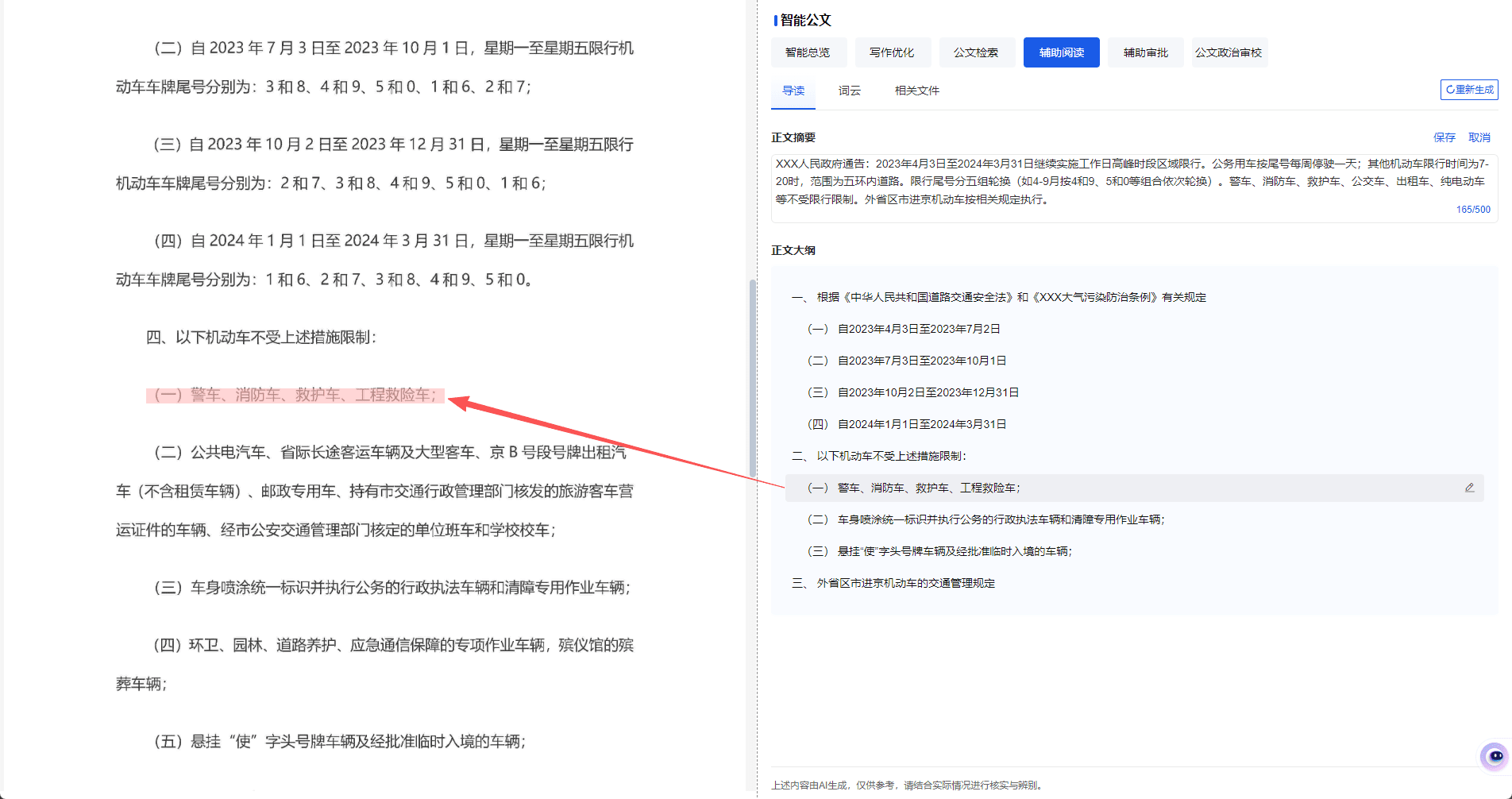Click the 智能公文 panel title
The width and height of the screenshot is (1512, 799).
[805, 20]
